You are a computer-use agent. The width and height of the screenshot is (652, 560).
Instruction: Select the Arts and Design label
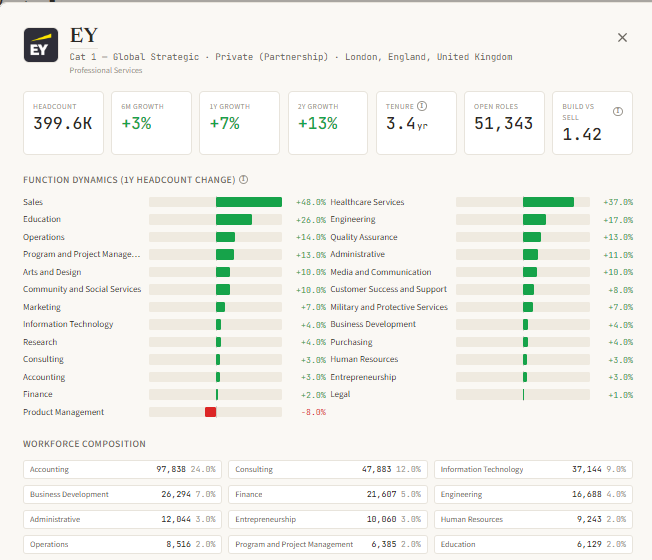52,272
